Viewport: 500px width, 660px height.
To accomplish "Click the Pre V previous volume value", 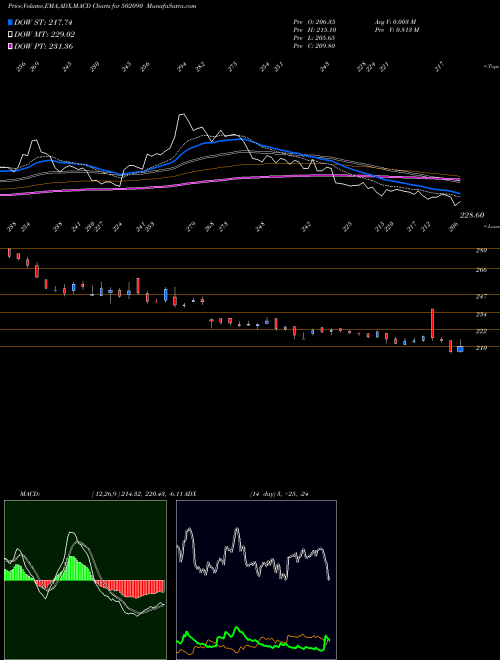I will (x=397, y=30).
